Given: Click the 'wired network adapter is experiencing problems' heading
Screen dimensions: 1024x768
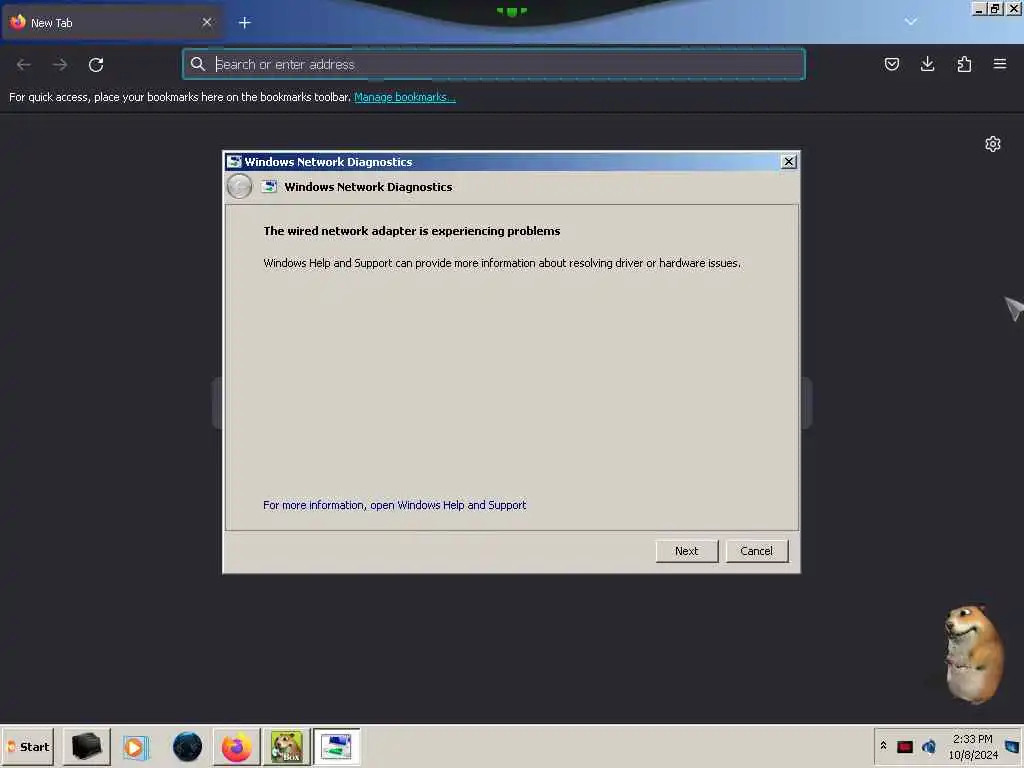Looking at the screenshot, I should pyautogui.click(x=411, y=231).
